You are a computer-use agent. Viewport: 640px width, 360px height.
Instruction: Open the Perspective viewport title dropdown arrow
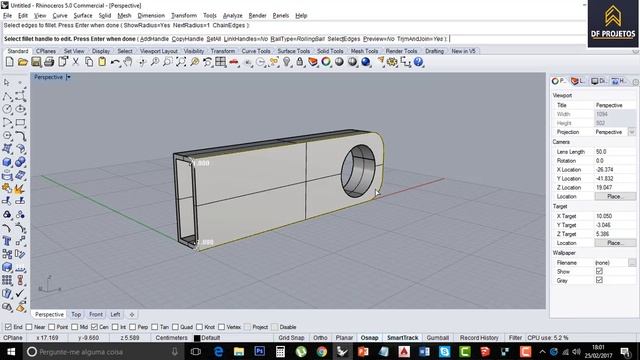tap(68, 77)
